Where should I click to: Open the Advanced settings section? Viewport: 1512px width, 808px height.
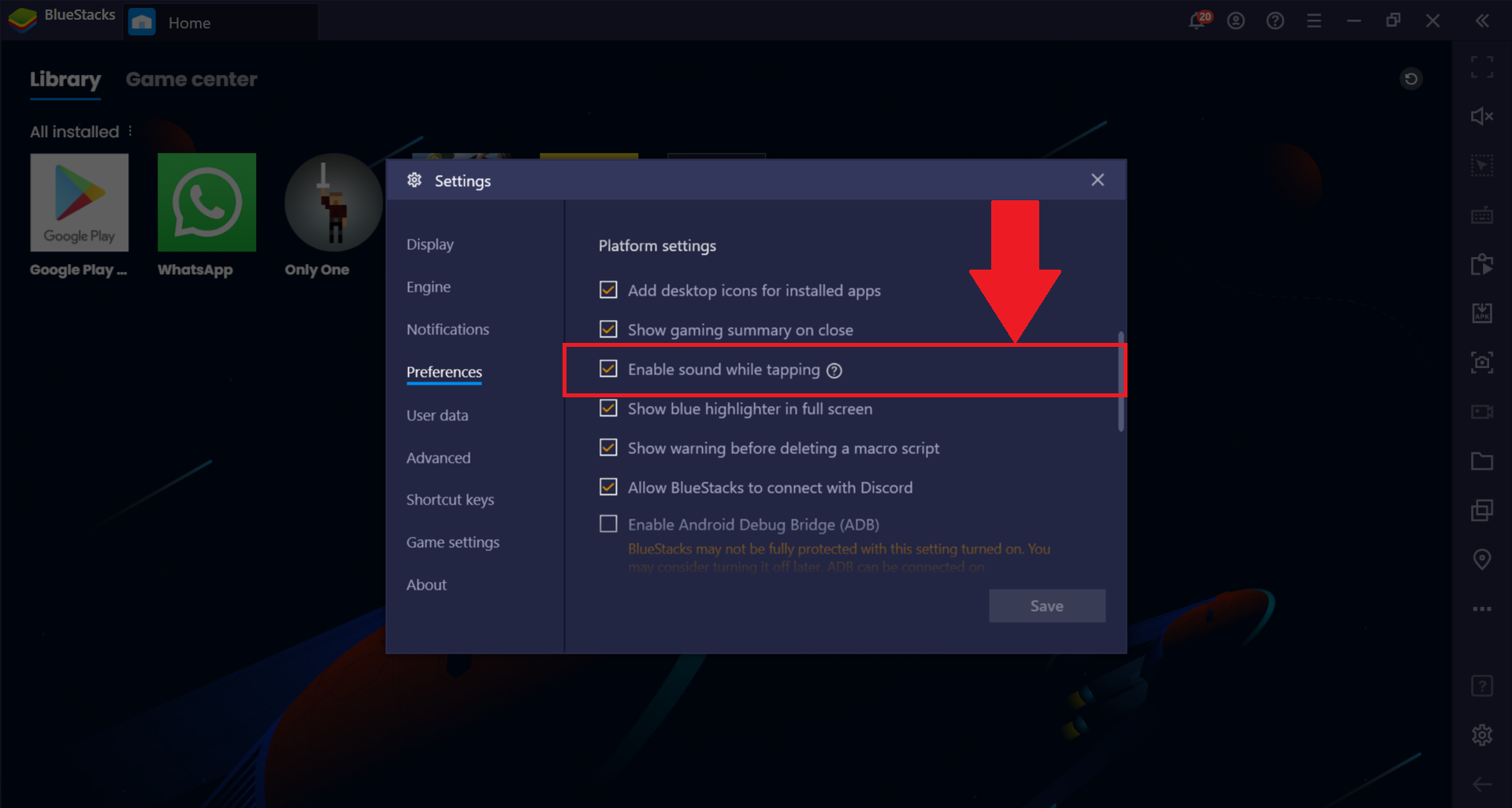439,458
